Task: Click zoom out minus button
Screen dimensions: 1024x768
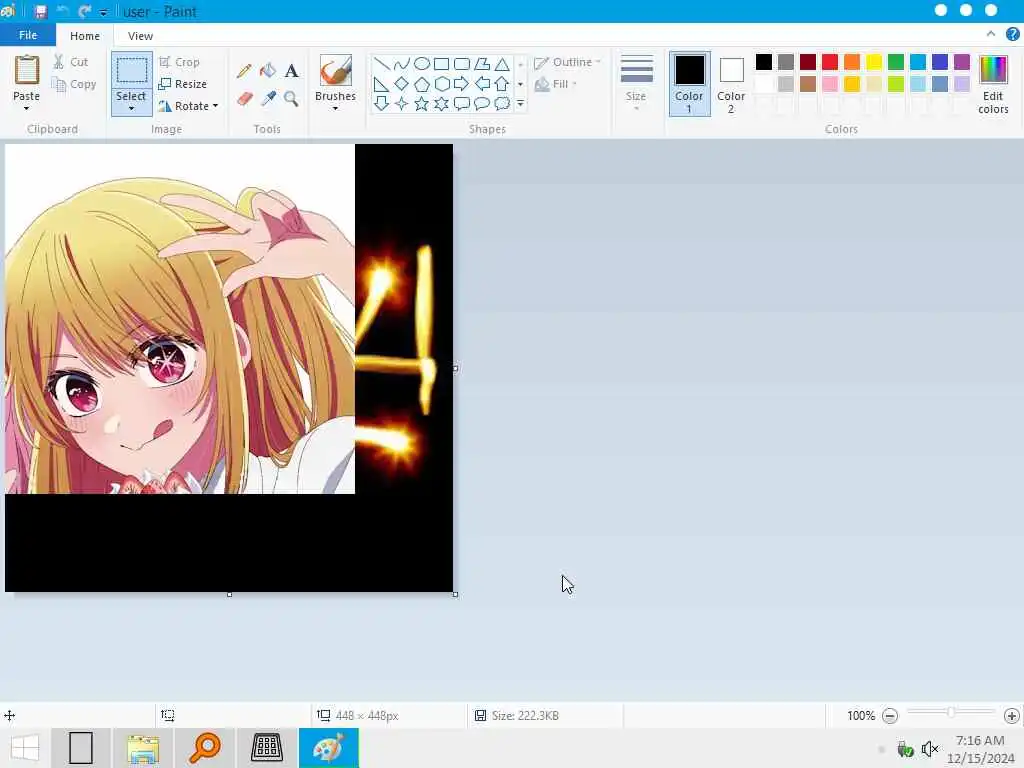Action: click(x=889, y=716)
